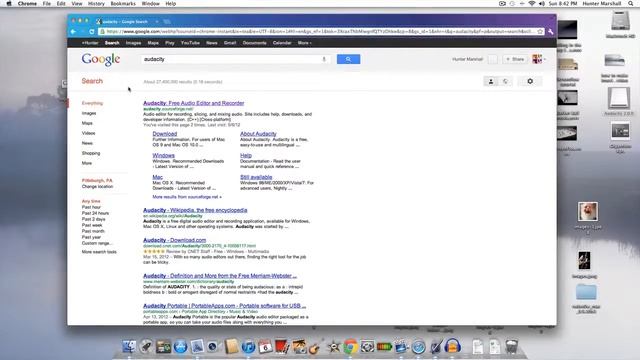Screen dimensions: 640x360
Task: Open iTunes from the Dock
Action: click(248, 347)
